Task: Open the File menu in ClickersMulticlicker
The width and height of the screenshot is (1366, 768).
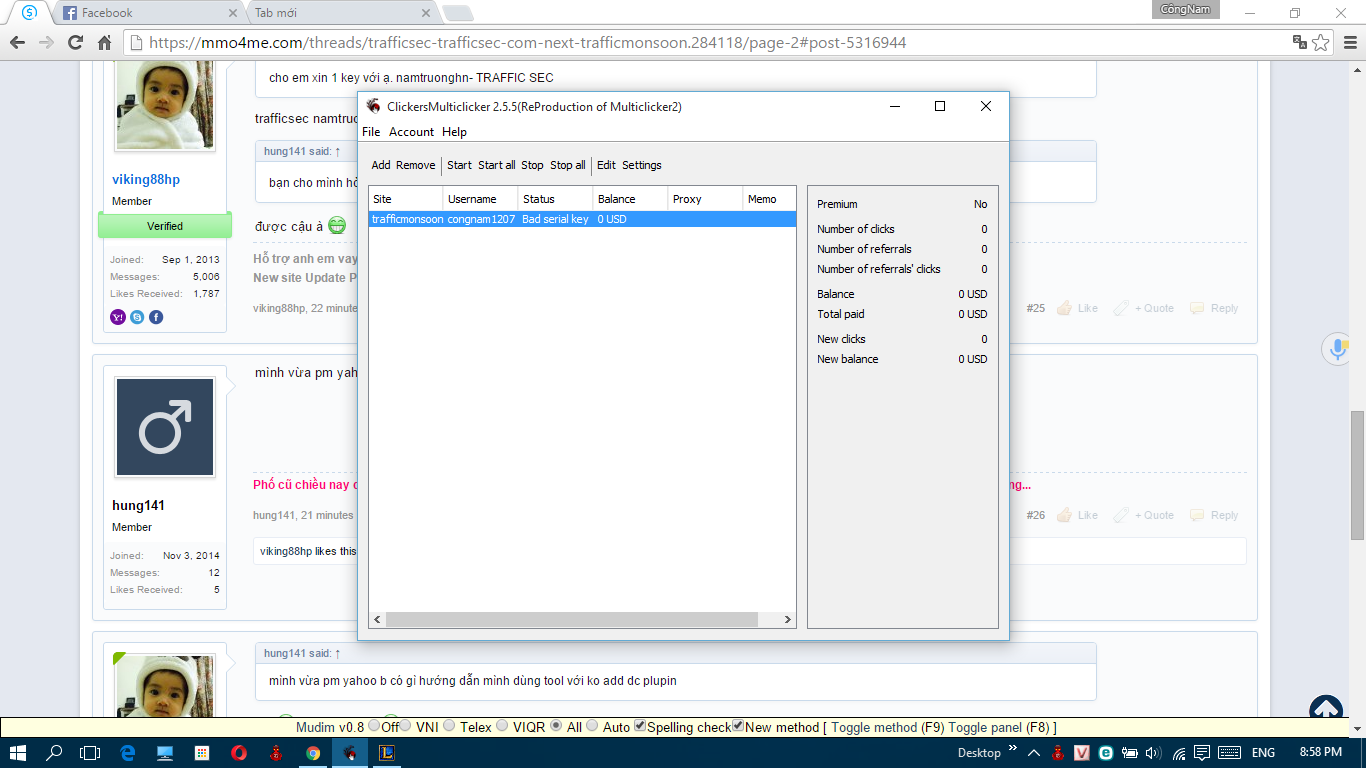Action: pos(371,132)
